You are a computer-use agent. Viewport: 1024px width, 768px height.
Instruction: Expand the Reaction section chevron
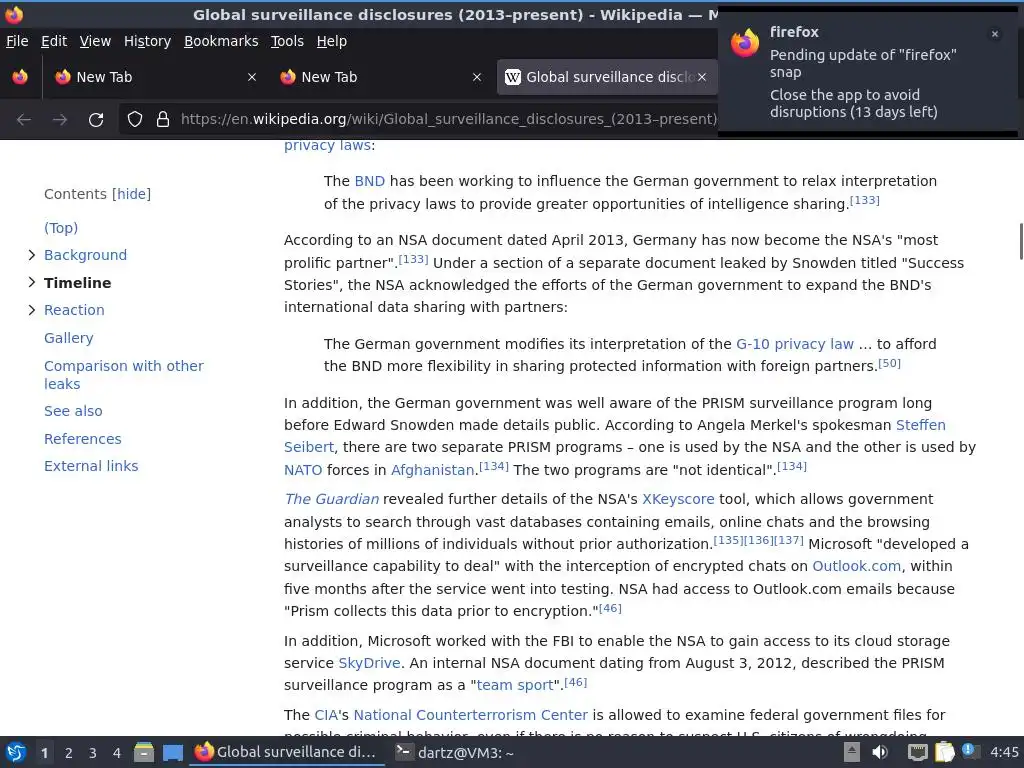point(31,310)
